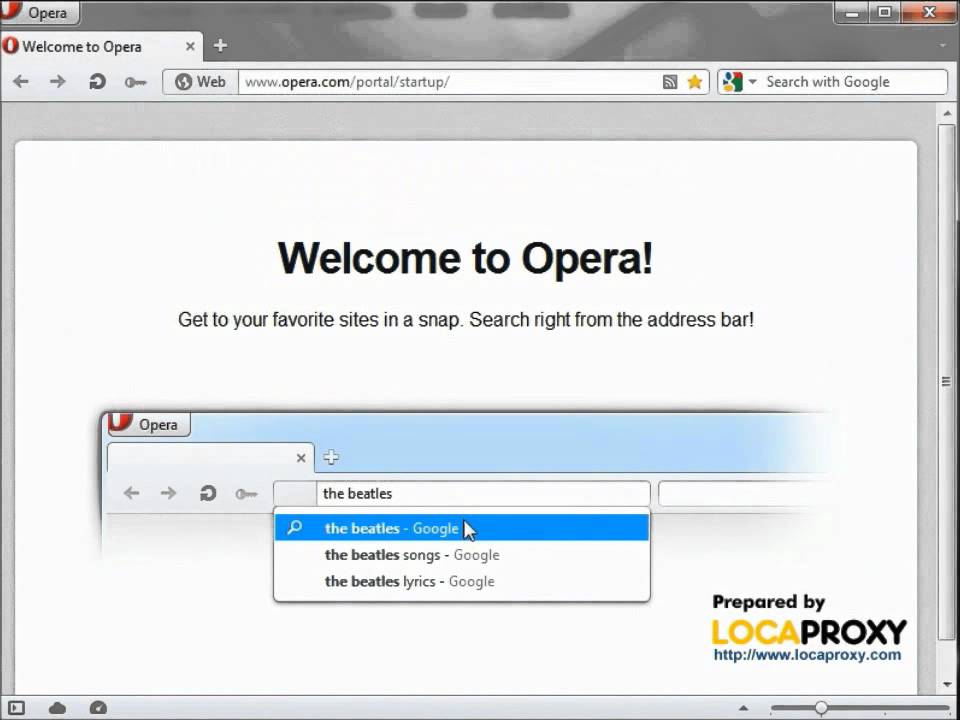This screenshot has width=960, height=720.
Task: Click the Google search engine icon
Action: pyautogui.click(x=732, y=81)
